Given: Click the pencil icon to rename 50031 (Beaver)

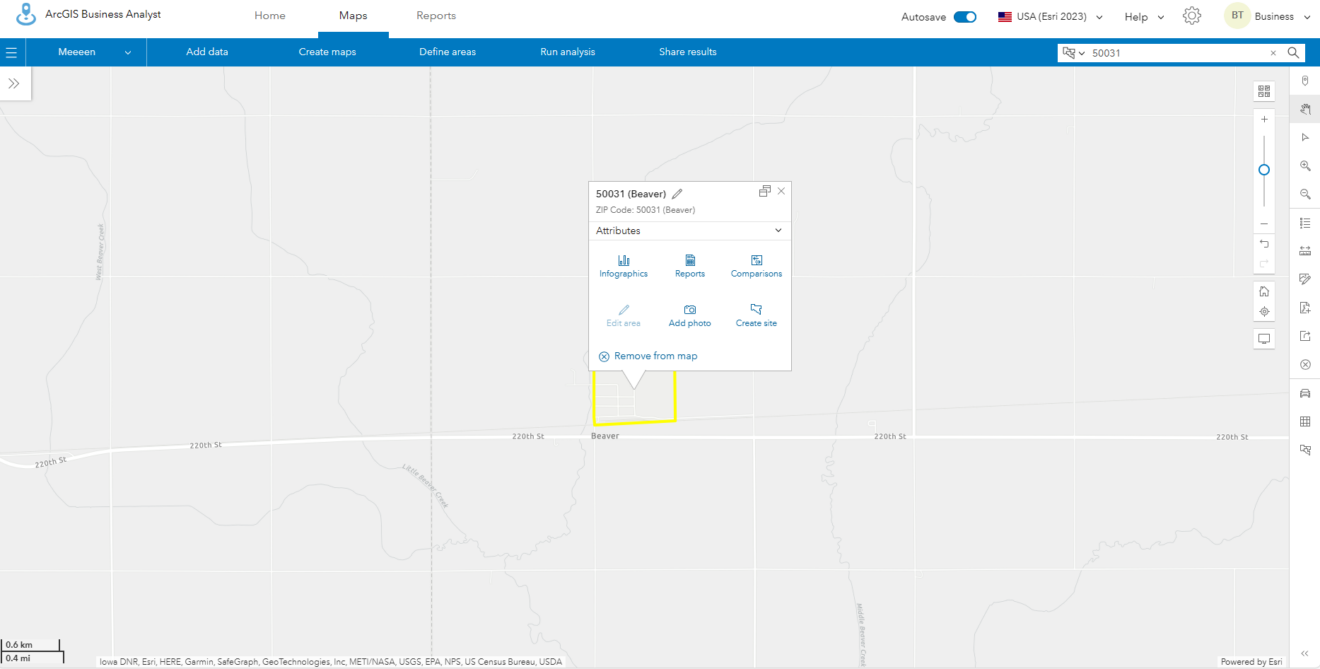Looking at the screenshot, I should [x=677, y=193].
